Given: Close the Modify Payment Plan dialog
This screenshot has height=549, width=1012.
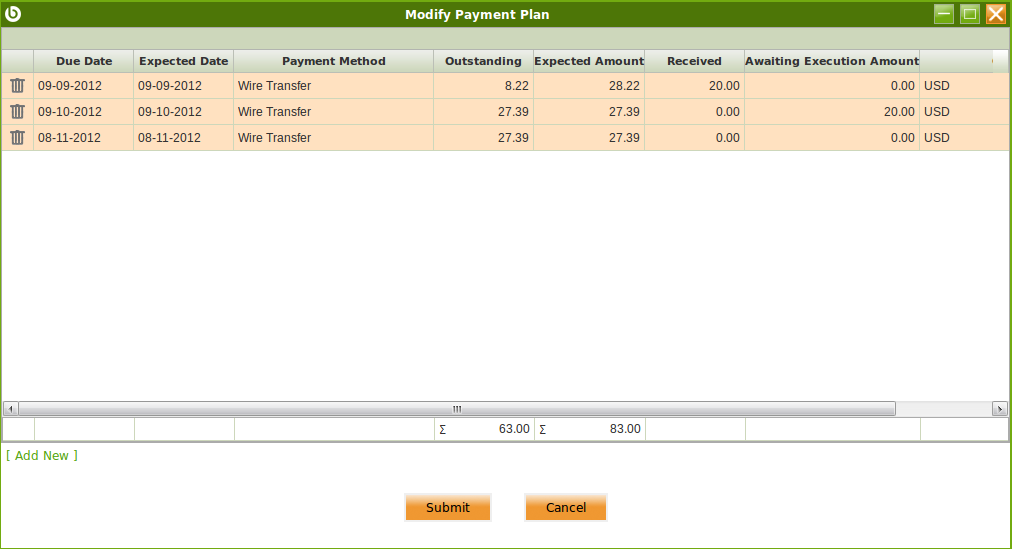Looking at the screenshot, I should point(995,14).
